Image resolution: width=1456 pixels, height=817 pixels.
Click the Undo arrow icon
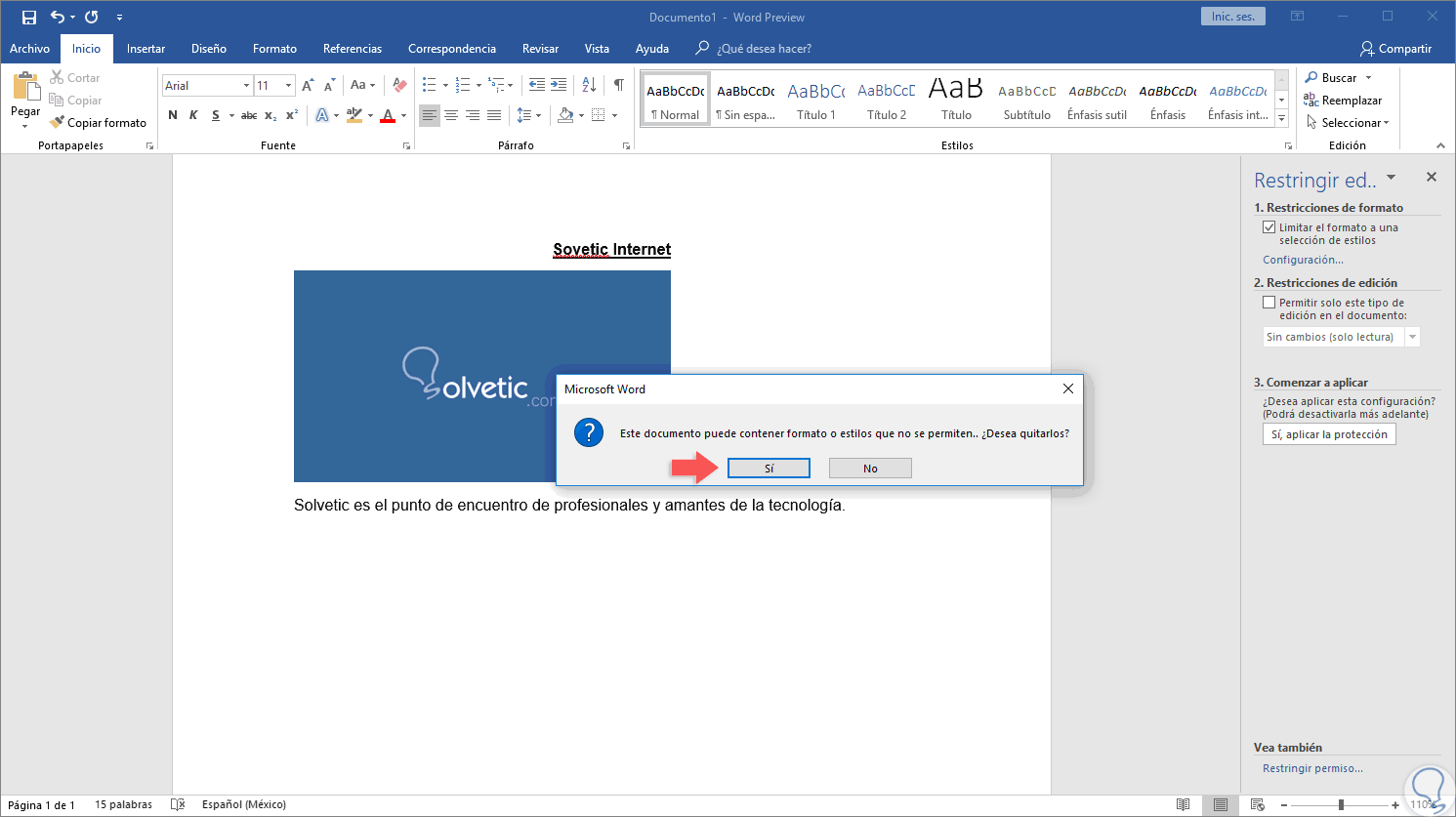coord(58,18)
